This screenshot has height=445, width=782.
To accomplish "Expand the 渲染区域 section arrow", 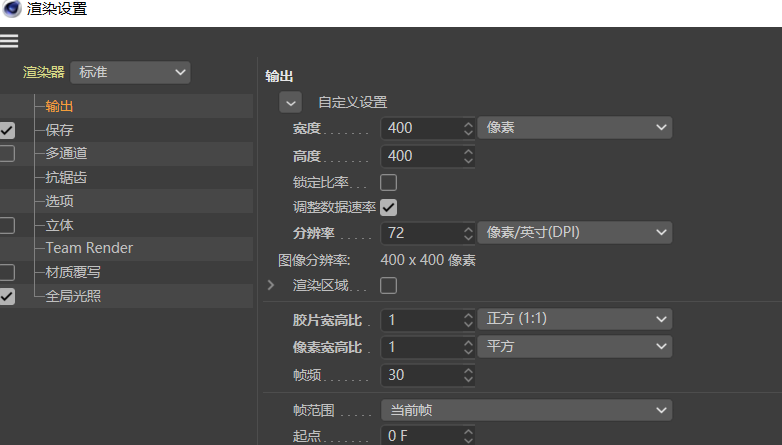I will coord(271,286).
